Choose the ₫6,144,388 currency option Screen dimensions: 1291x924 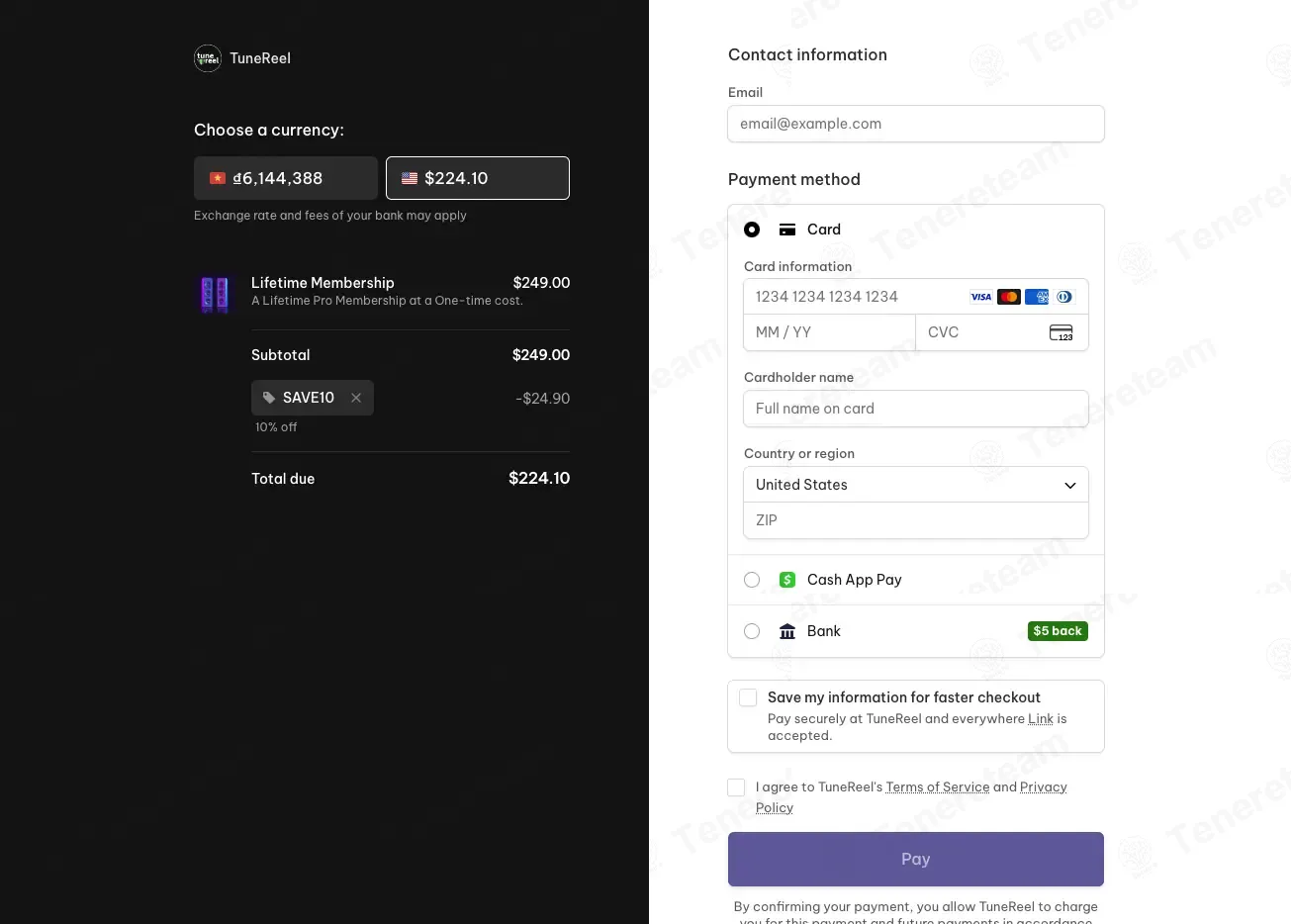(x=286, y=178)
